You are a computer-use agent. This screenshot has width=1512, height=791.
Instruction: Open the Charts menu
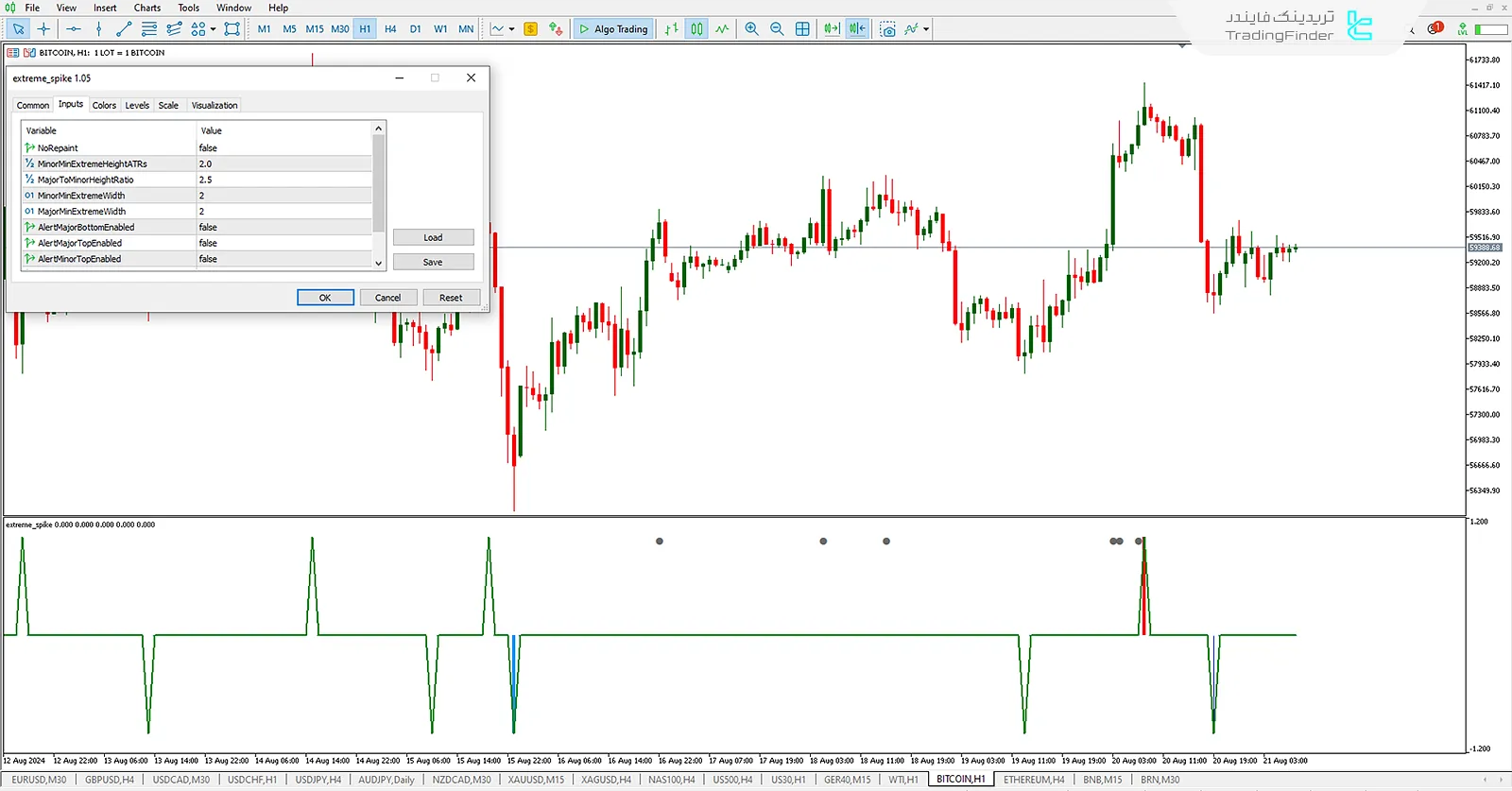click(146, 8)
